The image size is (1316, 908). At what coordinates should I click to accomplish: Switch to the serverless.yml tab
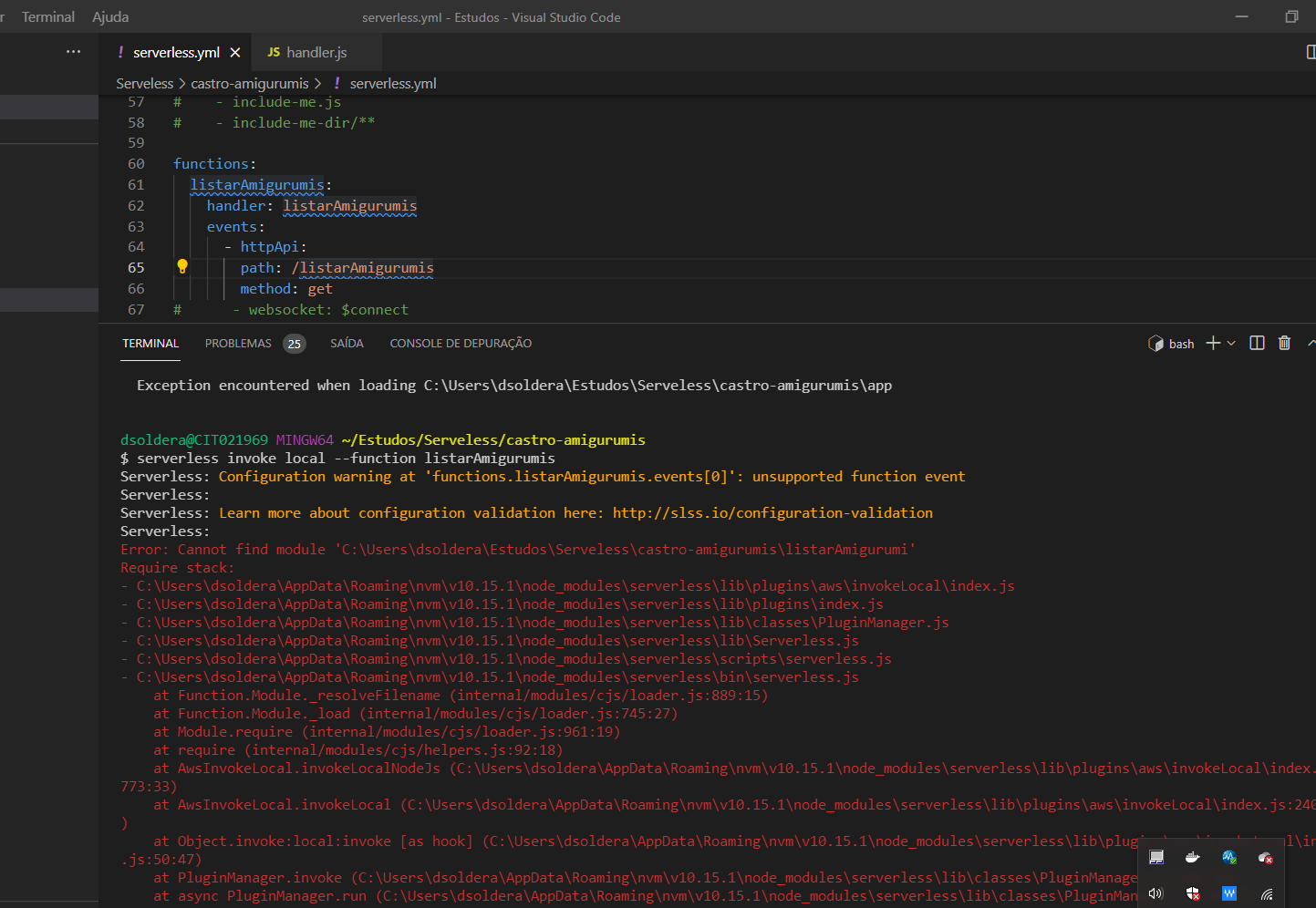pyautogui.click(x=176, y=53)
